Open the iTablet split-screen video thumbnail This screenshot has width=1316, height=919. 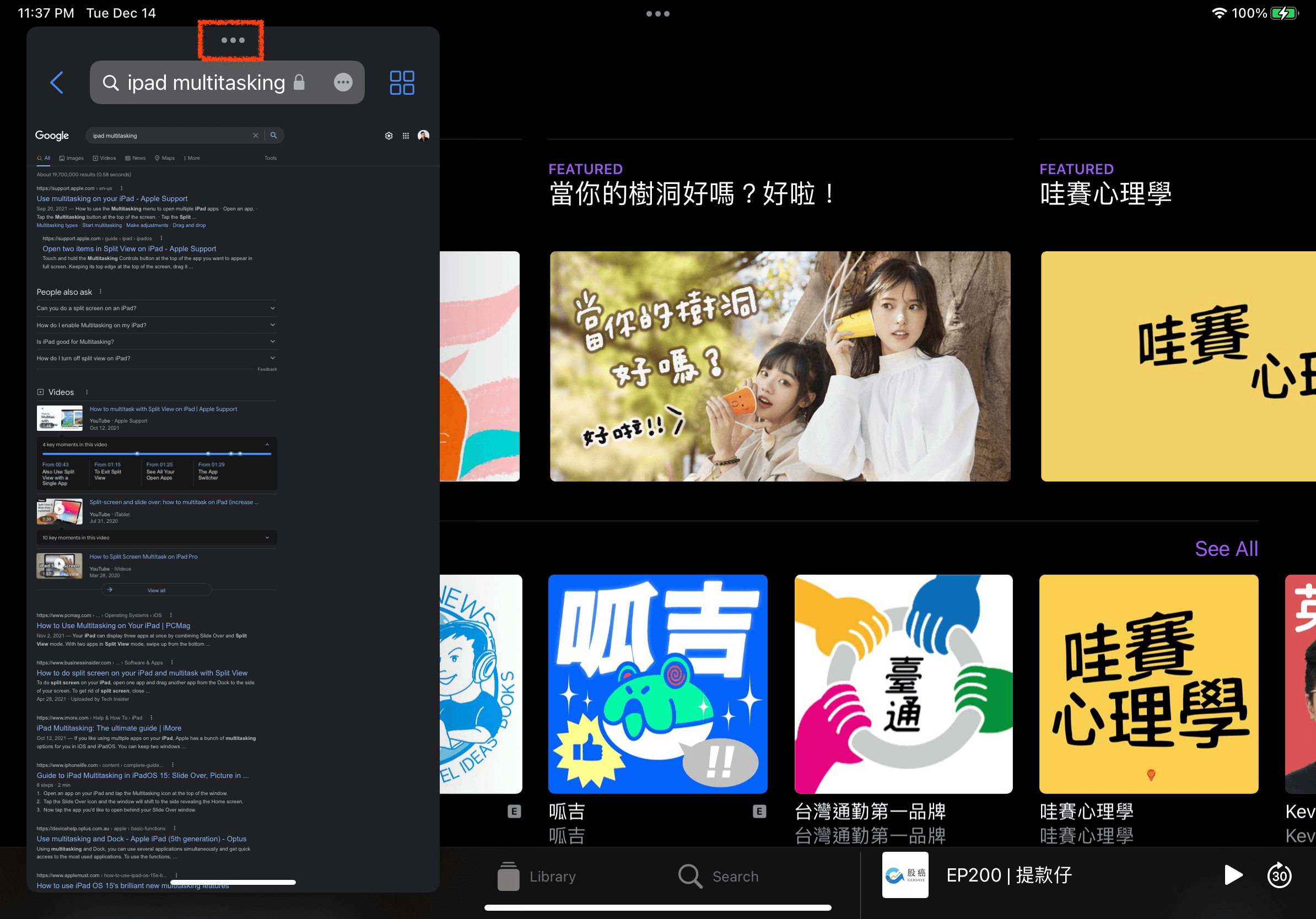(60, 512)
